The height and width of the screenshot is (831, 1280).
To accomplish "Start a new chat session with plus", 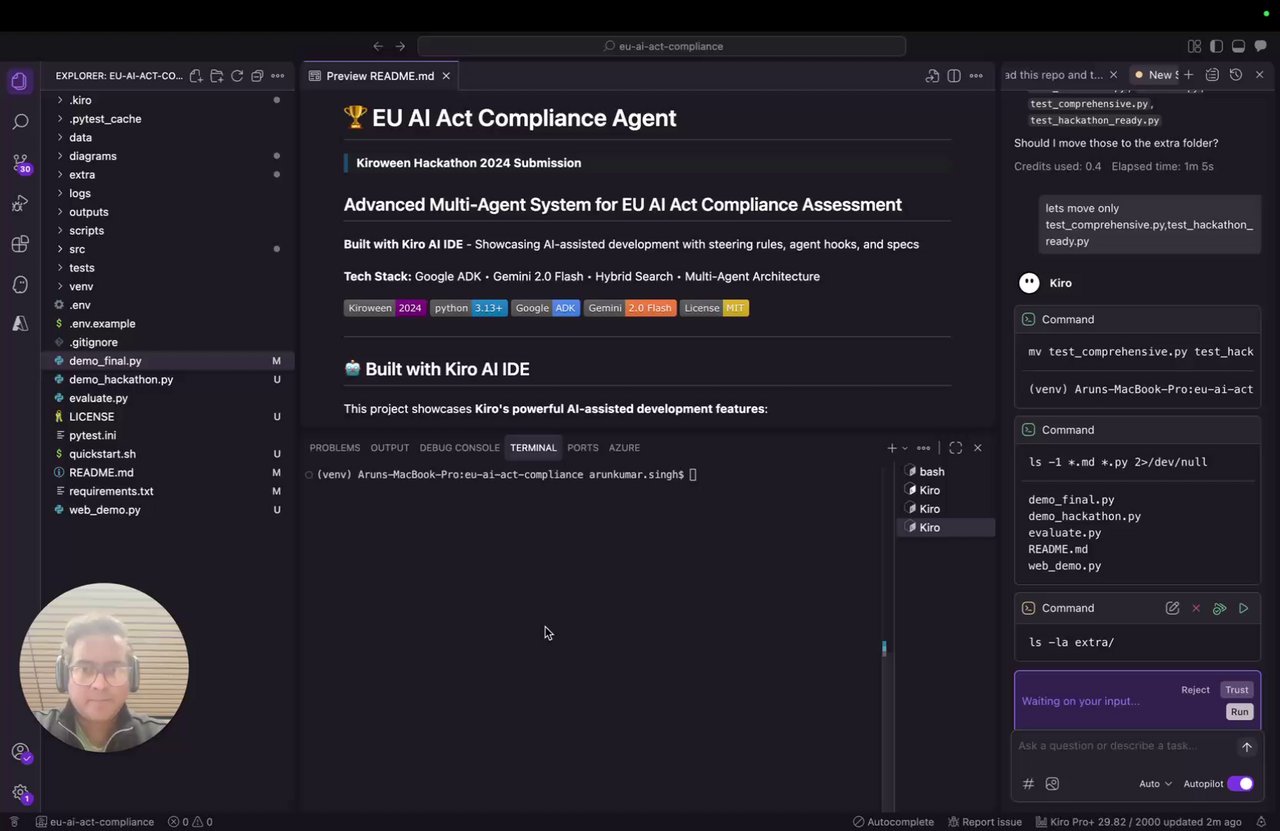I will coord(1189,75).
